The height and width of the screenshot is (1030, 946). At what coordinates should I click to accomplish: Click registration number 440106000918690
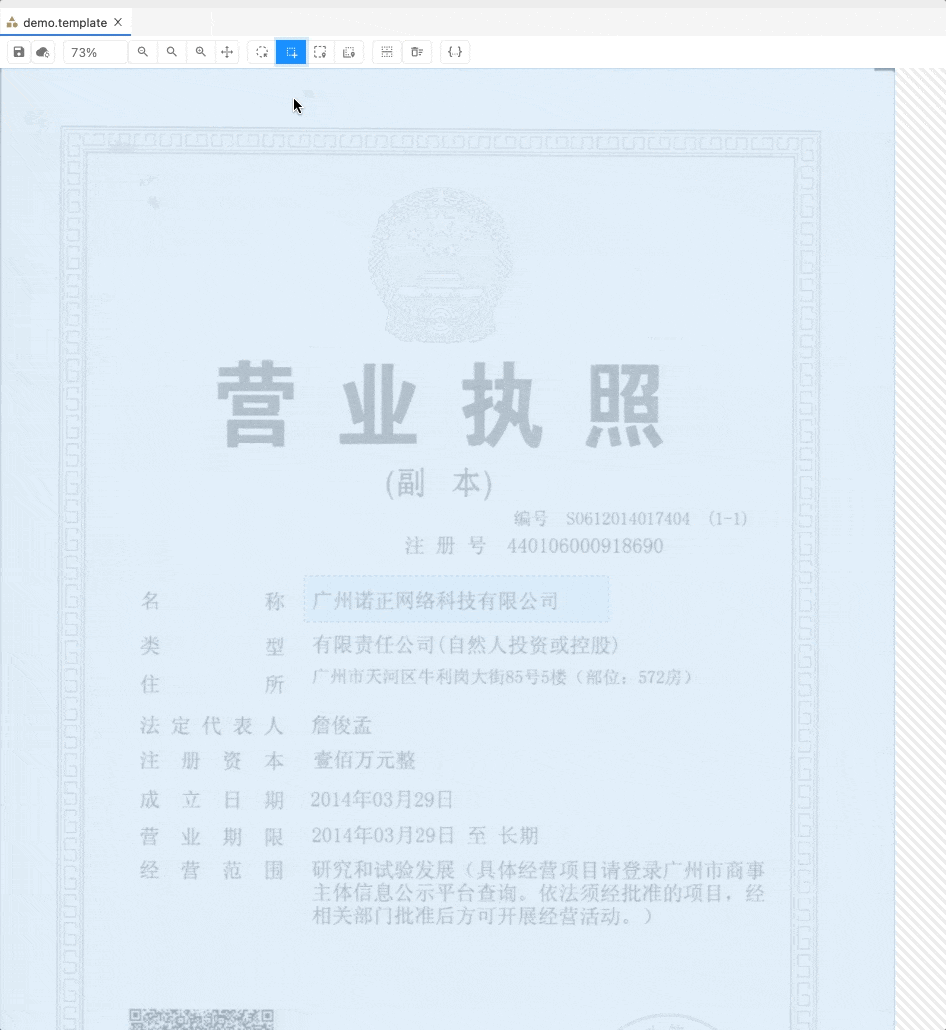point(585,546)
